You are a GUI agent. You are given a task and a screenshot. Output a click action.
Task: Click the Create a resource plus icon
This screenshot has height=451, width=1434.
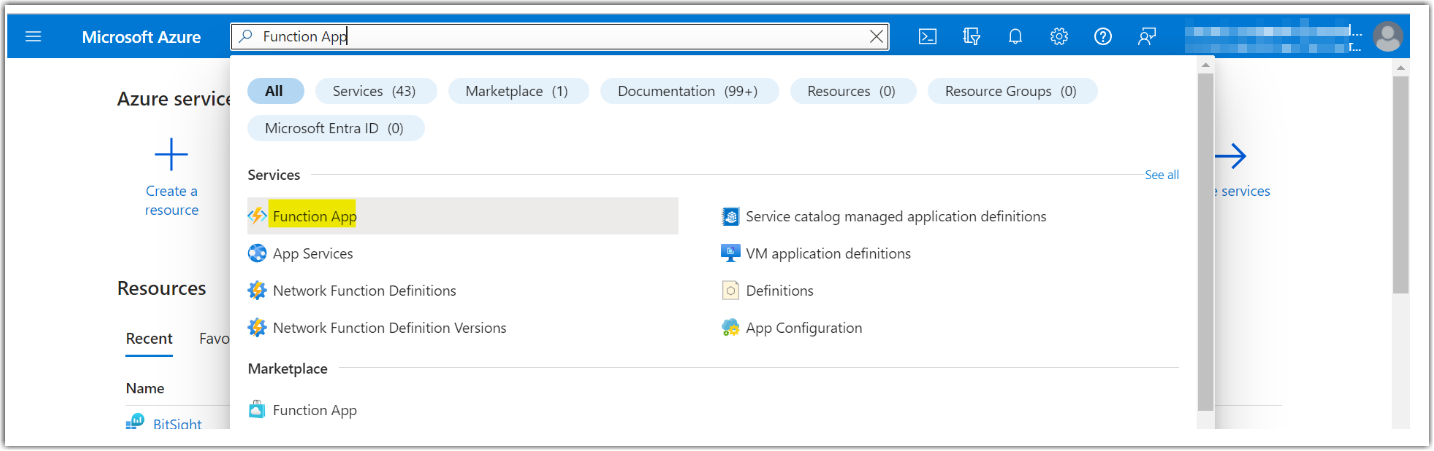[x=171, y=155]
